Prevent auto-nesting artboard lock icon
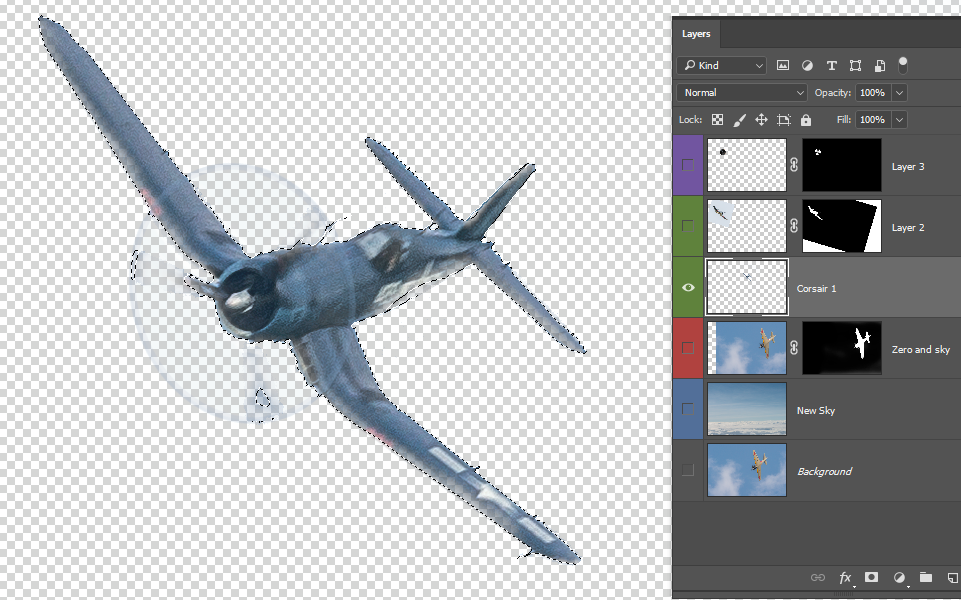Image resolution: width=961 pixels, height=600 pixels. click(x=783, y=120)
